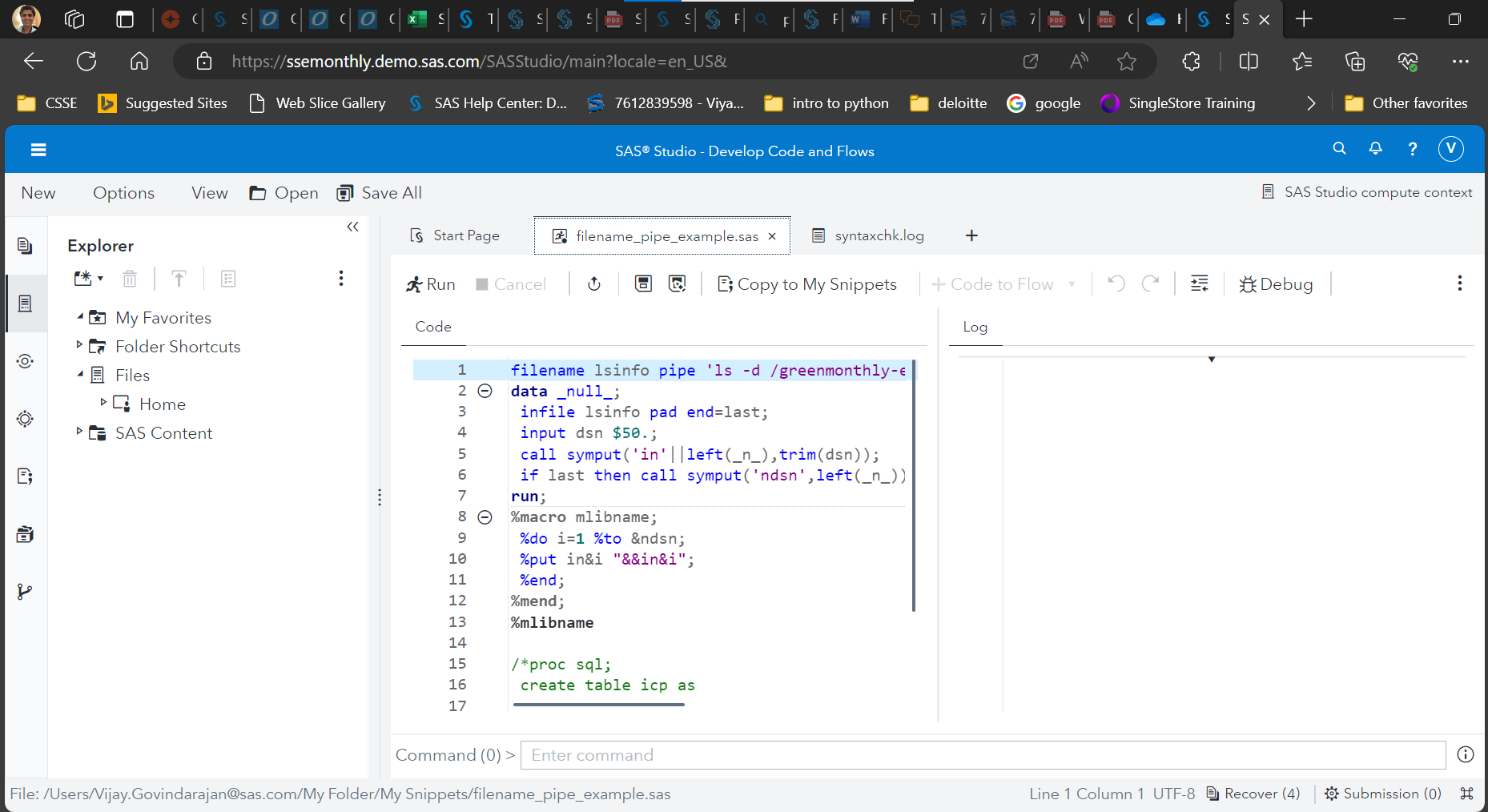This screenshot has width=1488, height=812.
Task: Collapse the macro block at line 8
Action: coord(485,517)
